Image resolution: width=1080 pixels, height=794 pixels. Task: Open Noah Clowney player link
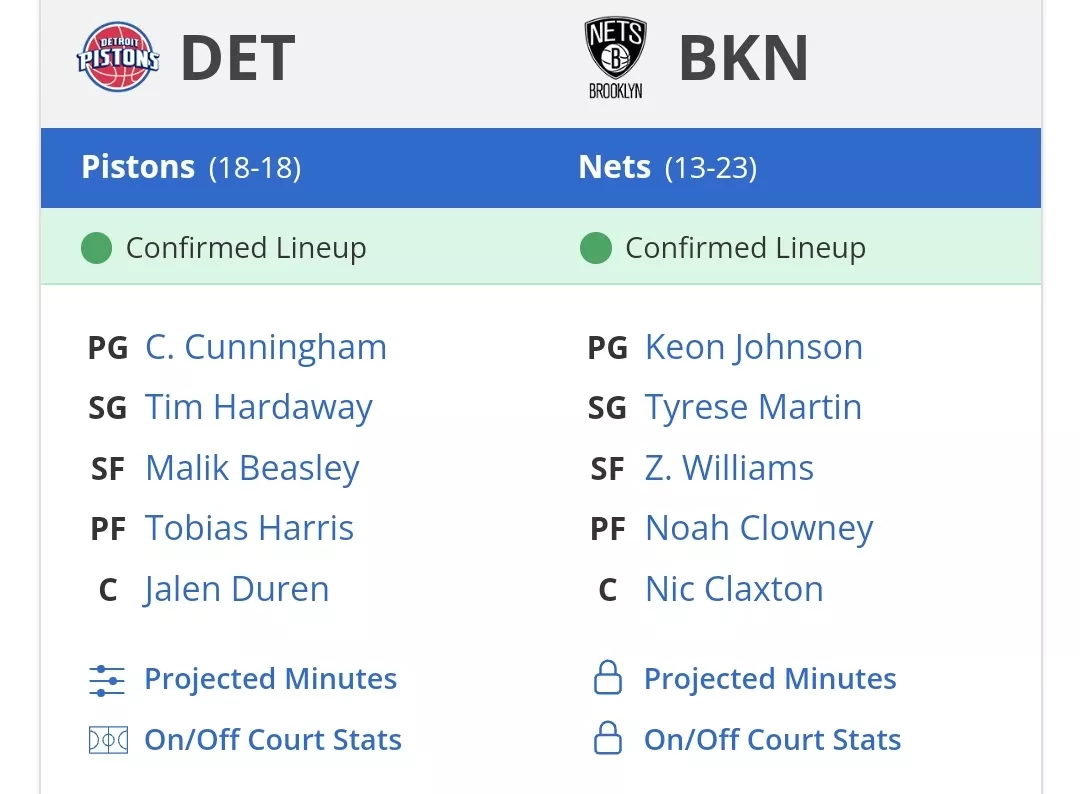tap(759, 529)
